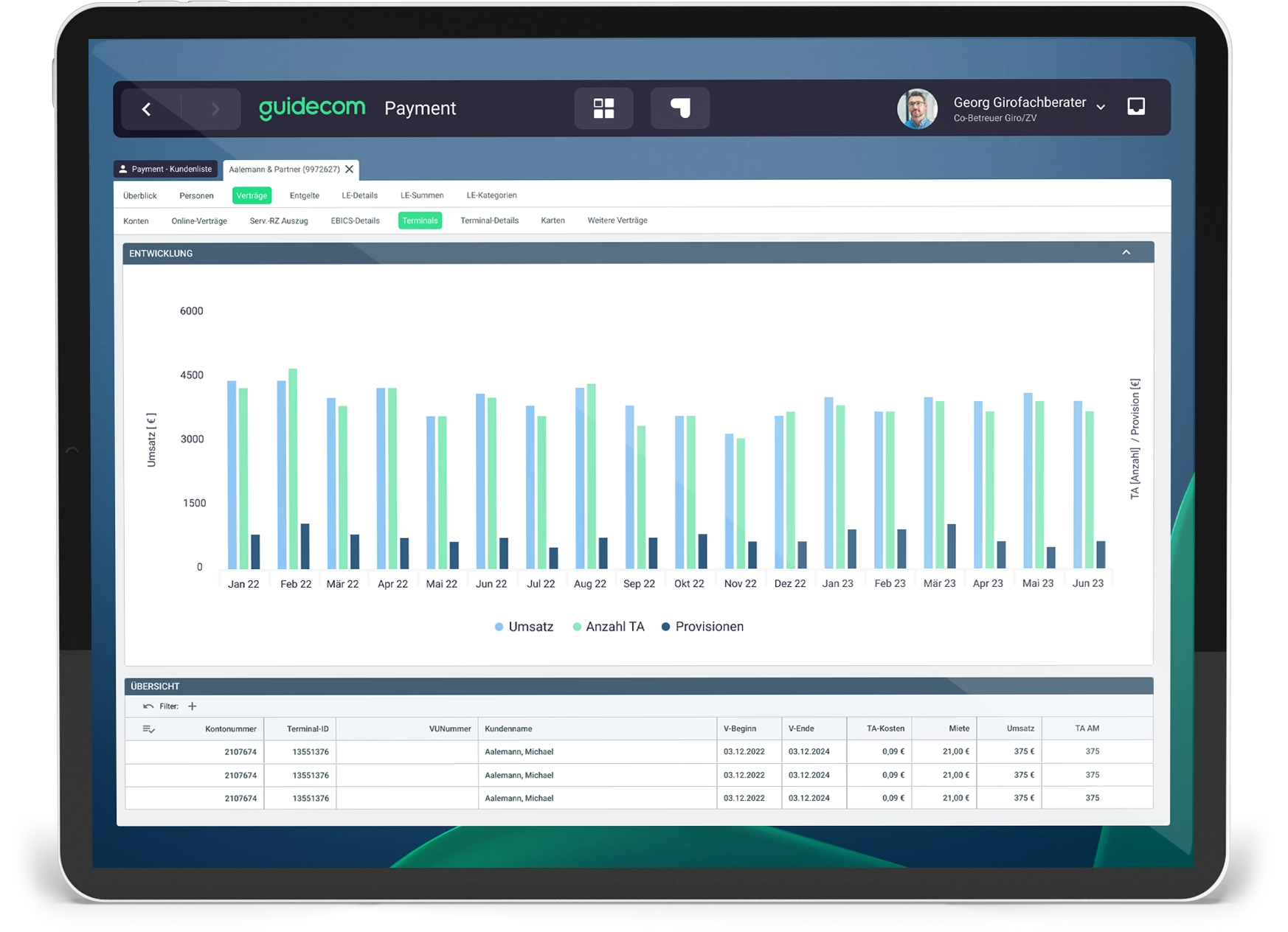Click the column settings icon in table header

[x=148, y=729]
